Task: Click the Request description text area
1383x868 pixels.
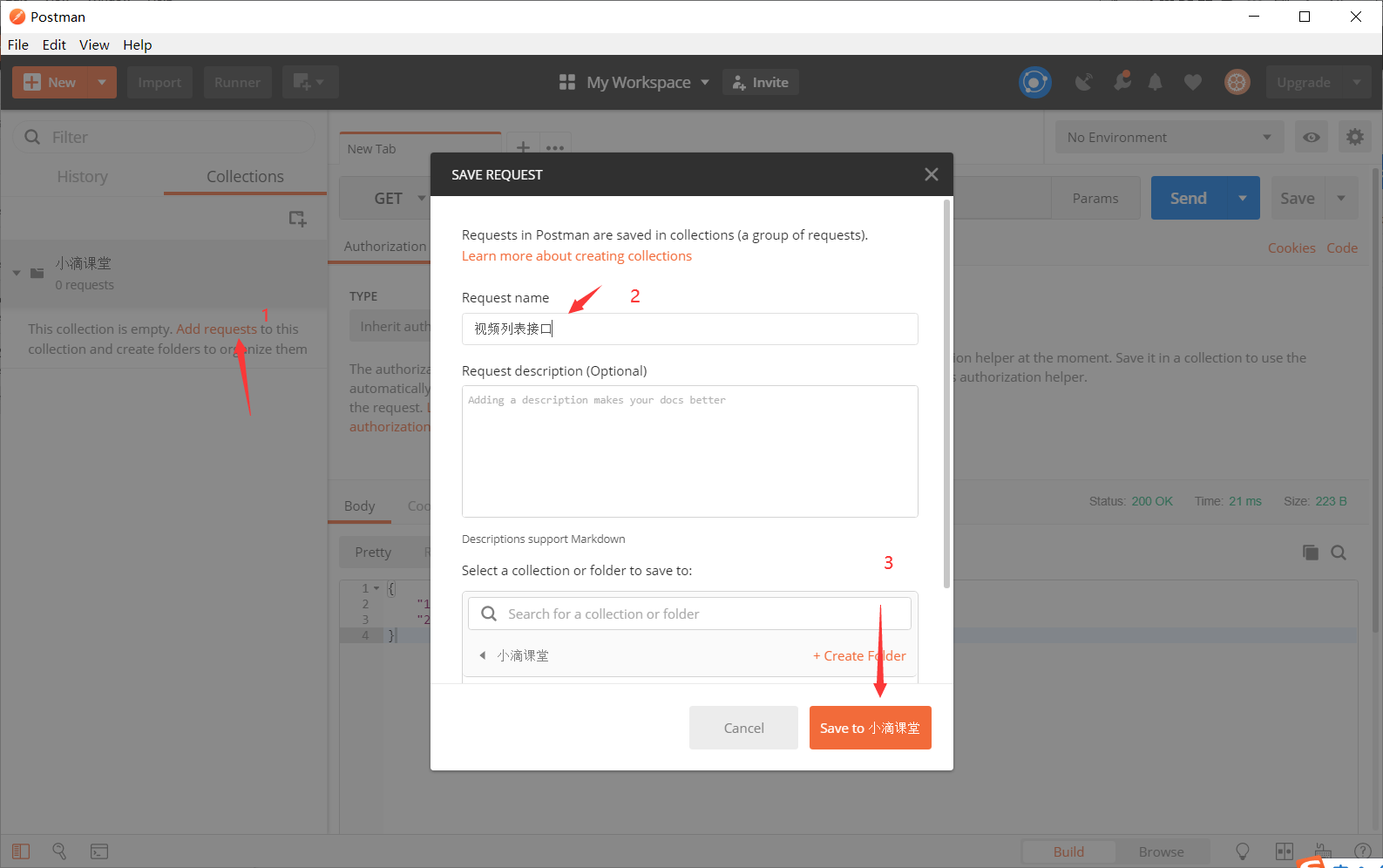Action: (x=689, y=451)
